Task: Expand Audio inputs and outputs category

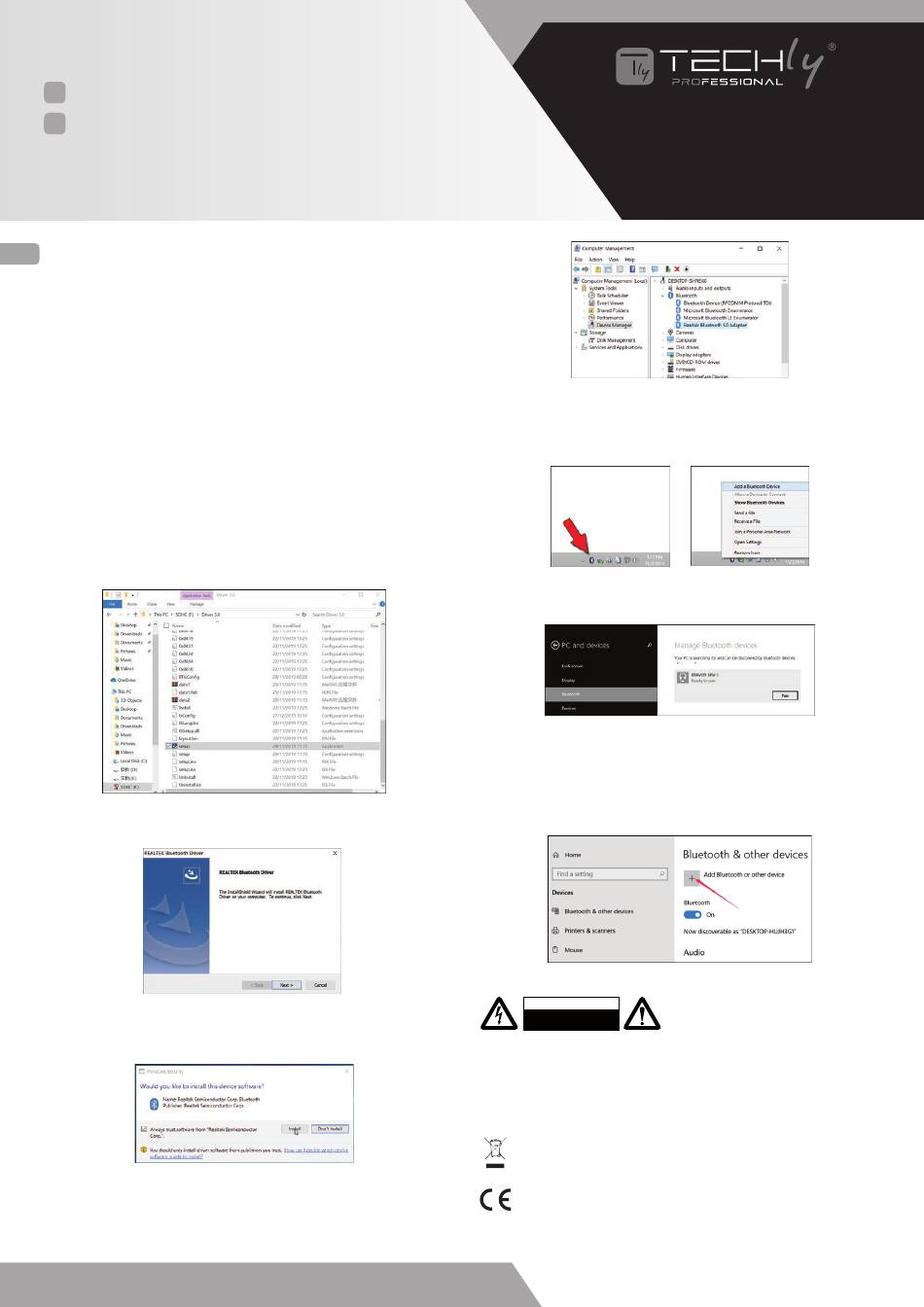Action: pyautogui.click(x=662, y=288)
